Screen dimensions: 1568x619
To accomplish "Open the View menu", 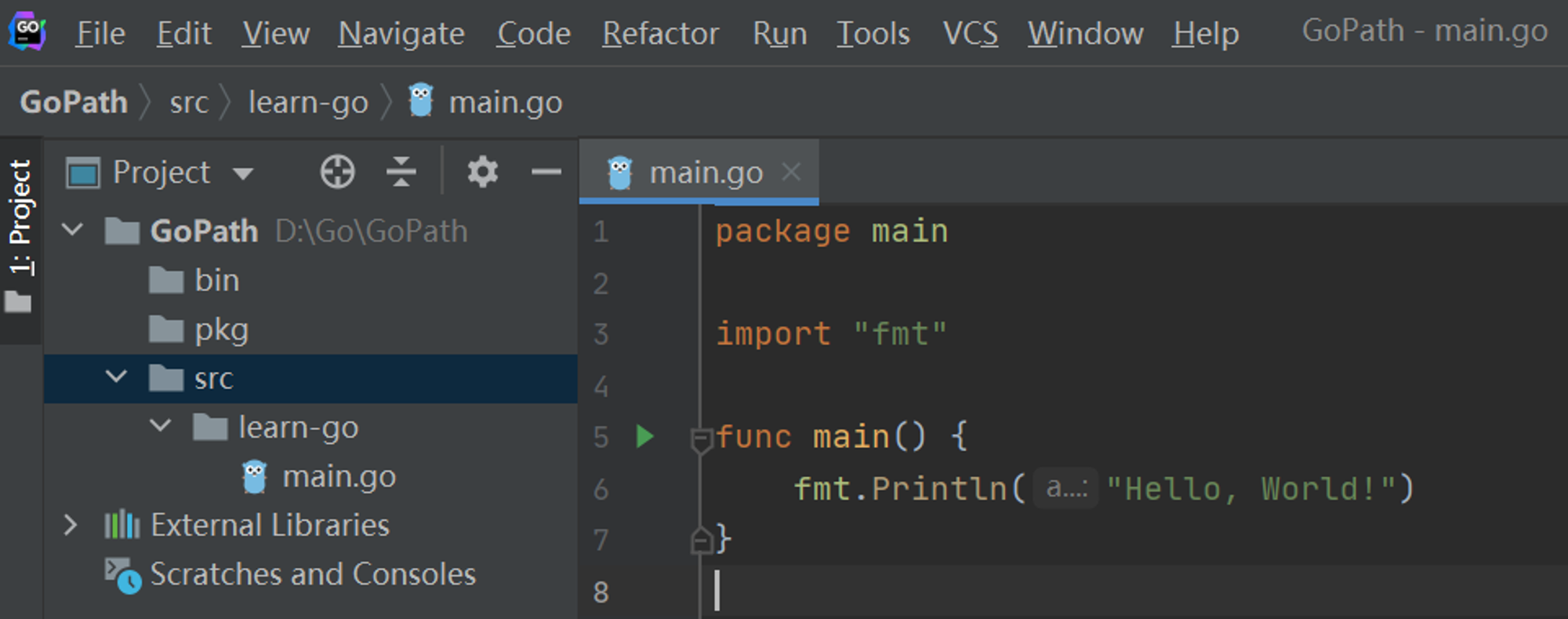I will click(x=275, y=34).
